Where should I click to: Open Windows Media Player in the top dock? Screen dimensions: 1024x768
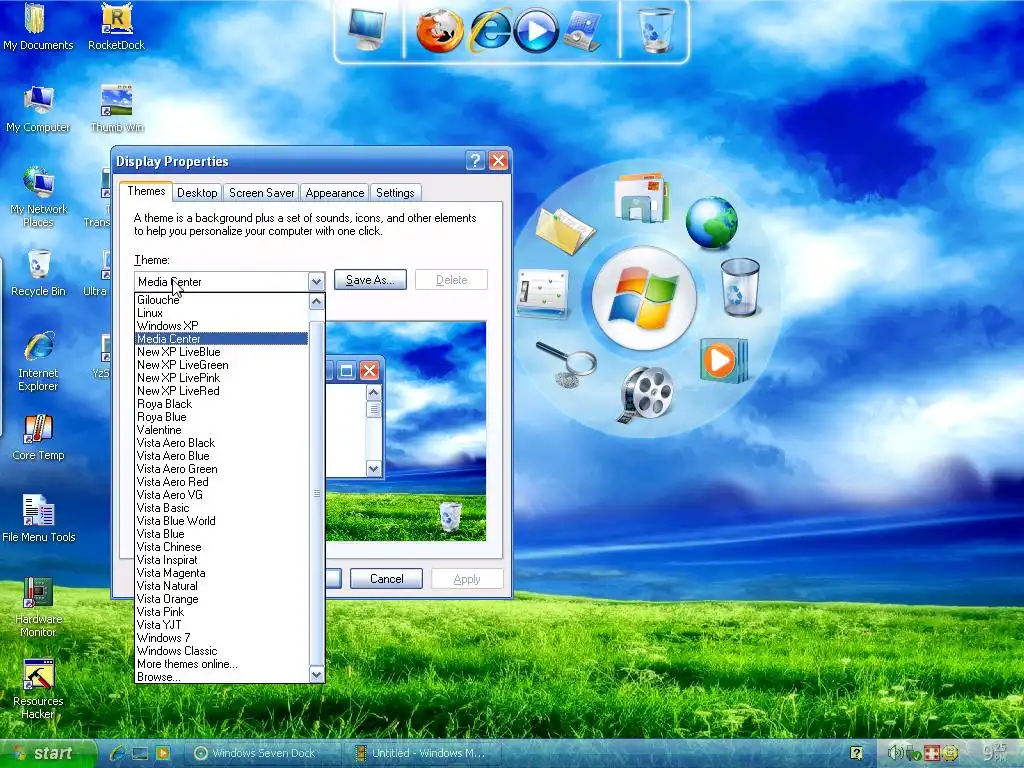coord(536,31)
